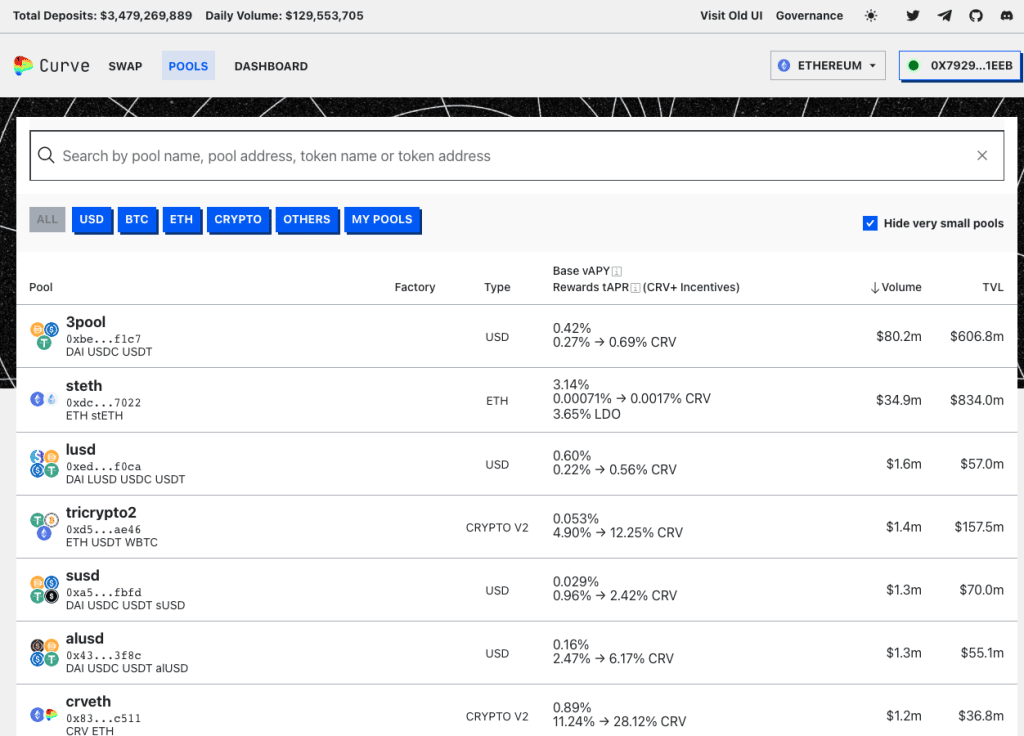Click the Total Deposits figure
The height and width of the screenshot is (736, 1024).
[x=103, y=16]
